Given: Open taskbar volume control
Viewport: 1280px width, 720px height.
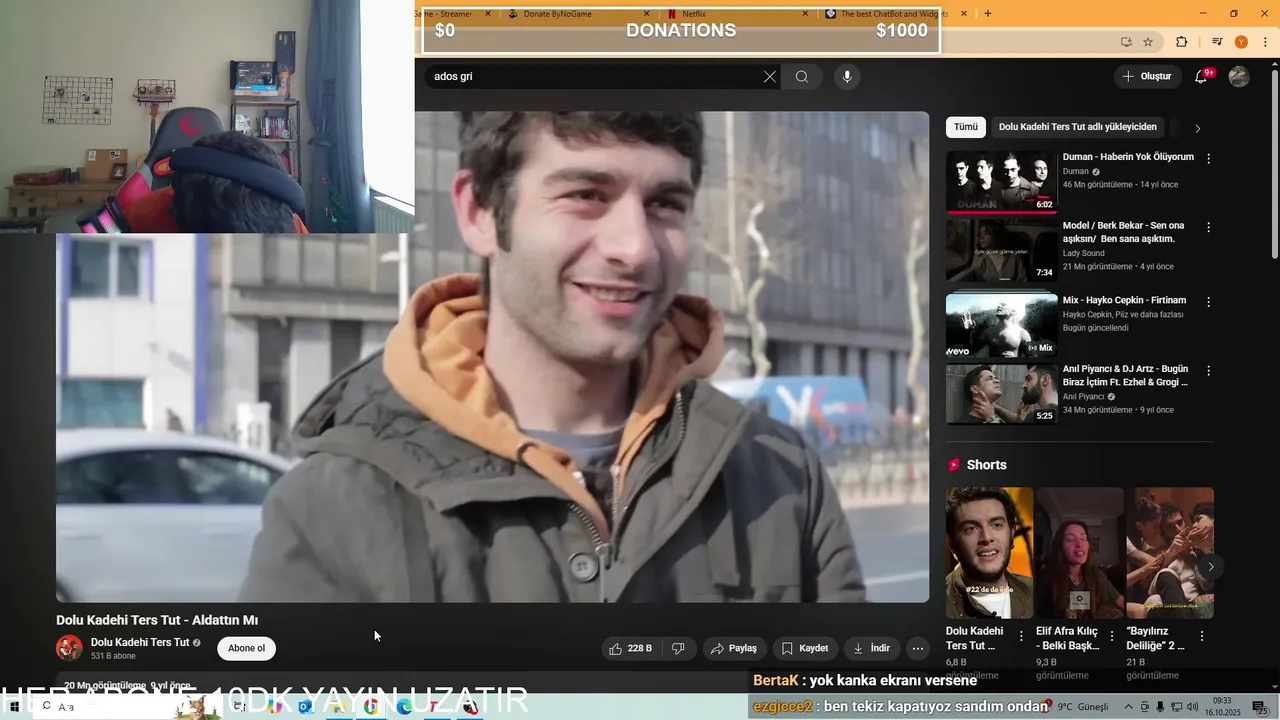Looking at the screenshot, I should [x=1192, y=707].
